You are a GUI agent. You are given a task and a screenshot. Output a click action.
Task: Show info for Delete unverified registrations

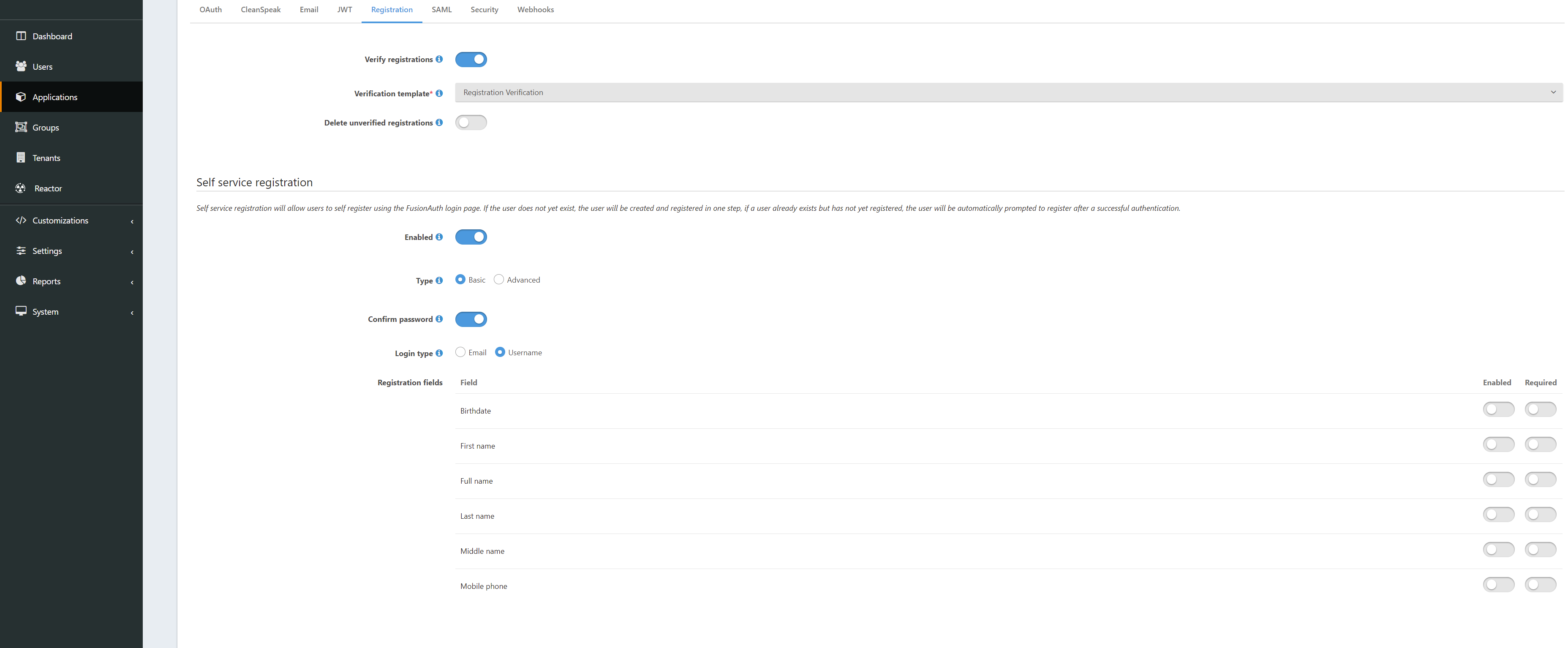pyautogui.click(x=439, y=123)
